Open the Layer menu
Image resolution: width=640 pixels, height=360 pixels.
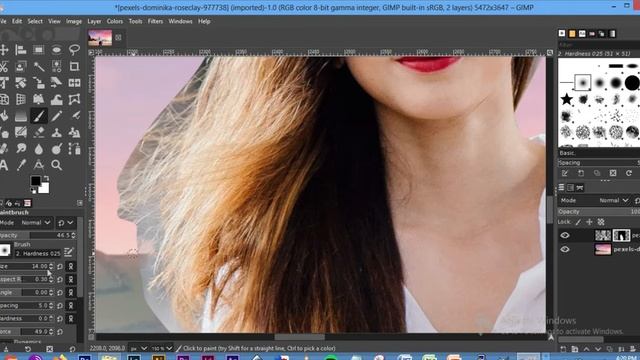[x=94, y=21]
